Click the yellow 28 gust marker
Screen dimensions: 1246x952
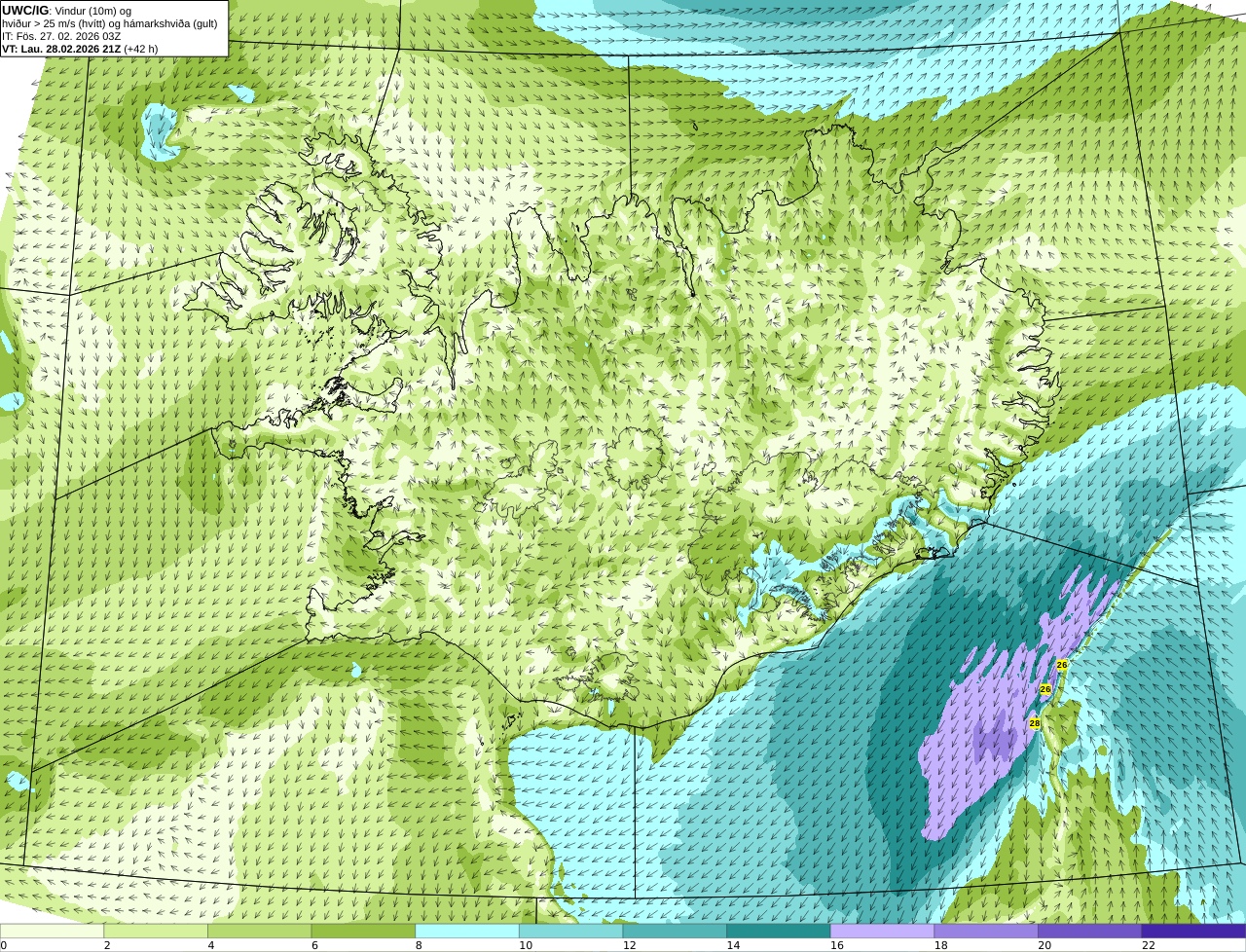1035,723
